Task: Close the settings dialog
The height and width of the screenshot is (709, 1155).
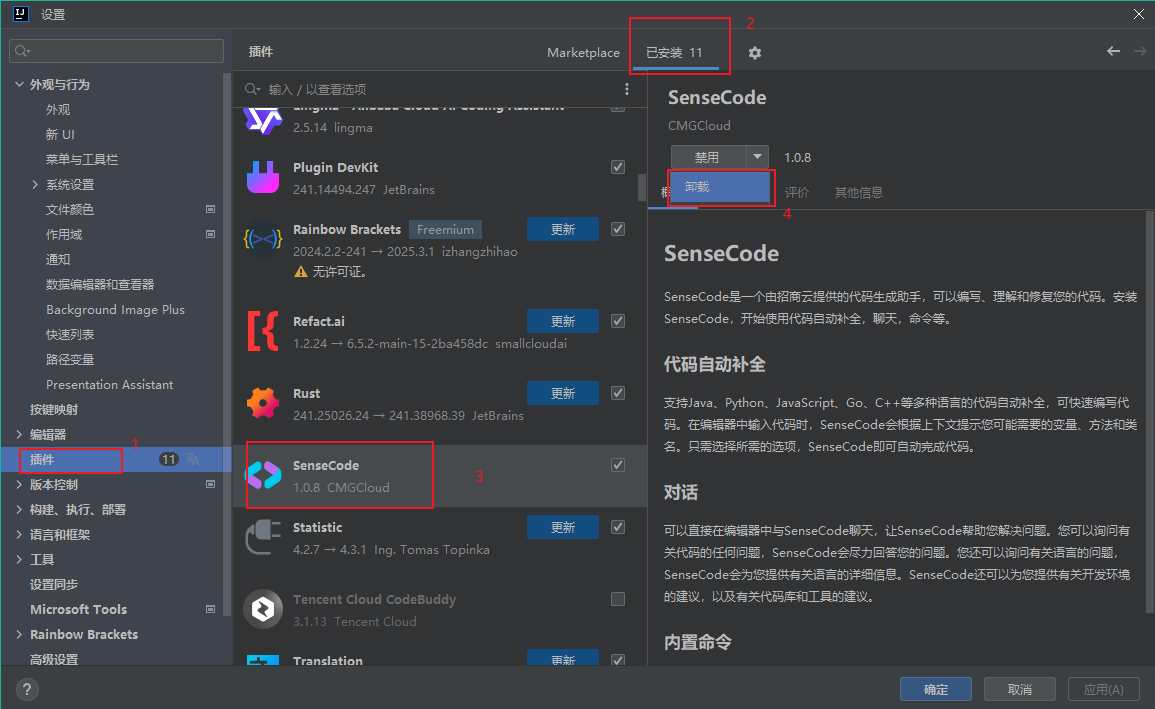Action: (x=1139, y=14)
